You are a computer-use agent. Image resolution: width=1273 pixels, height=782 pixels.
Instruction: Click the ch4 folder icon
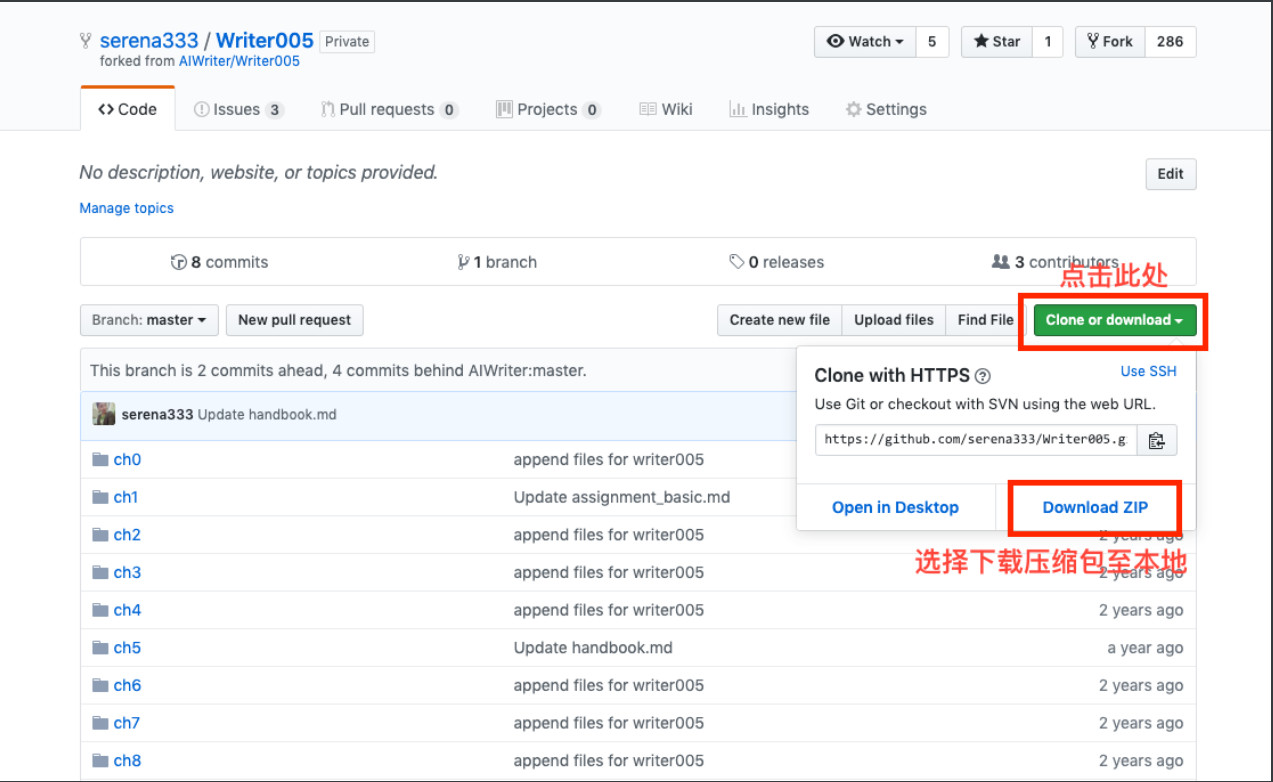[100, 610]
